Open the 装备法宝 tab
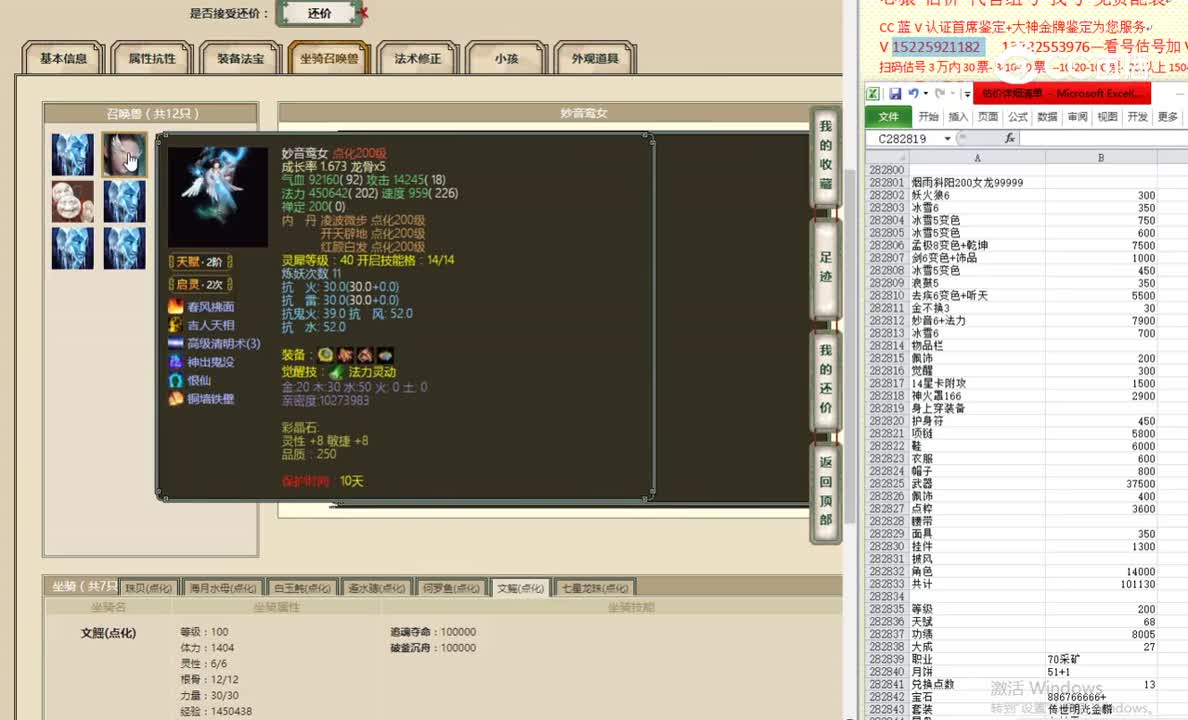The height and width of the screenshot is (720, 1188). pos(240,58)
